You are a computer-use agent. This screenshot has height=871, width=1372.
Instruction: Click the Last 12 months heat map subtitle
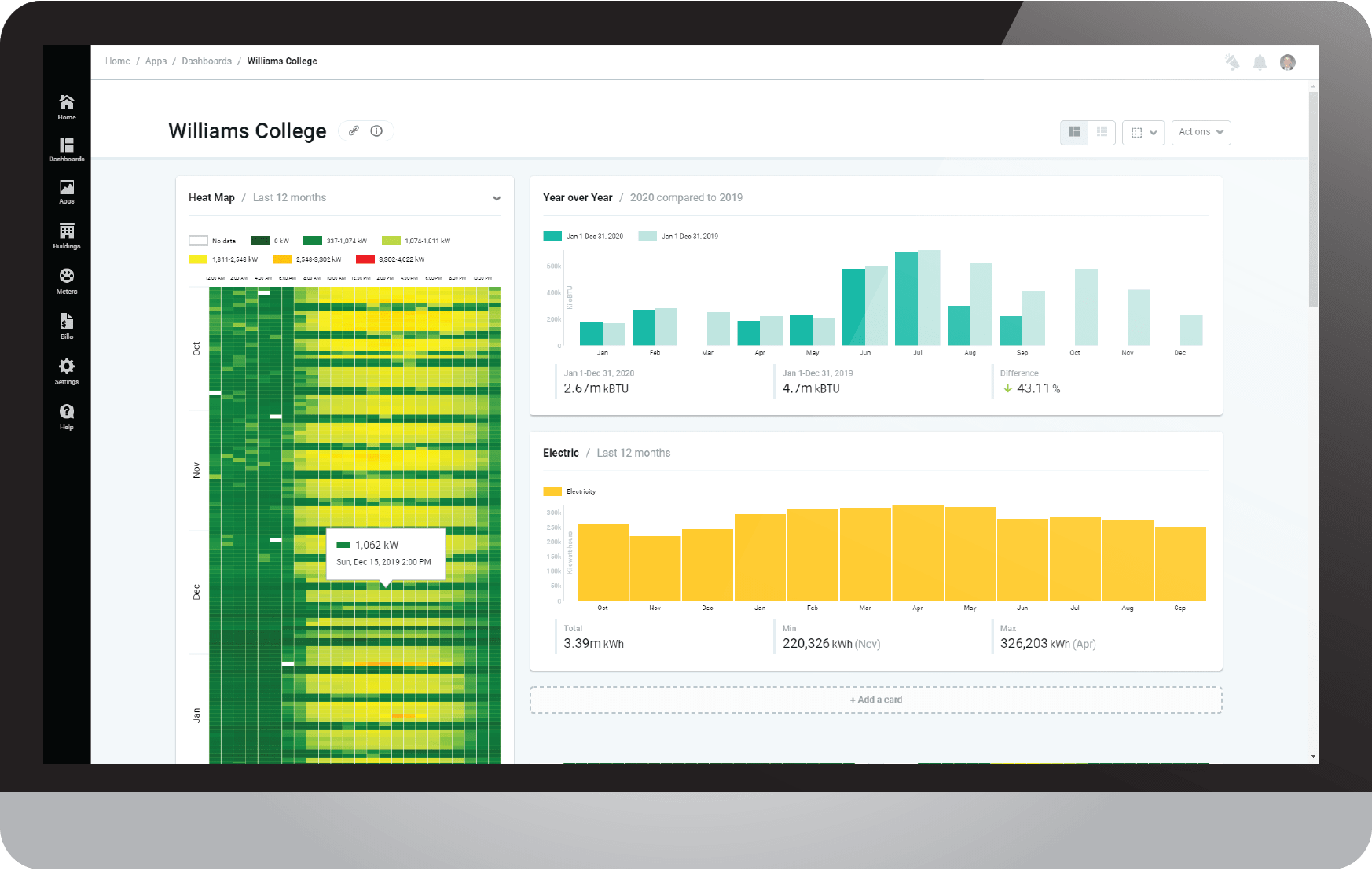pyautogui.click(x=289, y=198)
